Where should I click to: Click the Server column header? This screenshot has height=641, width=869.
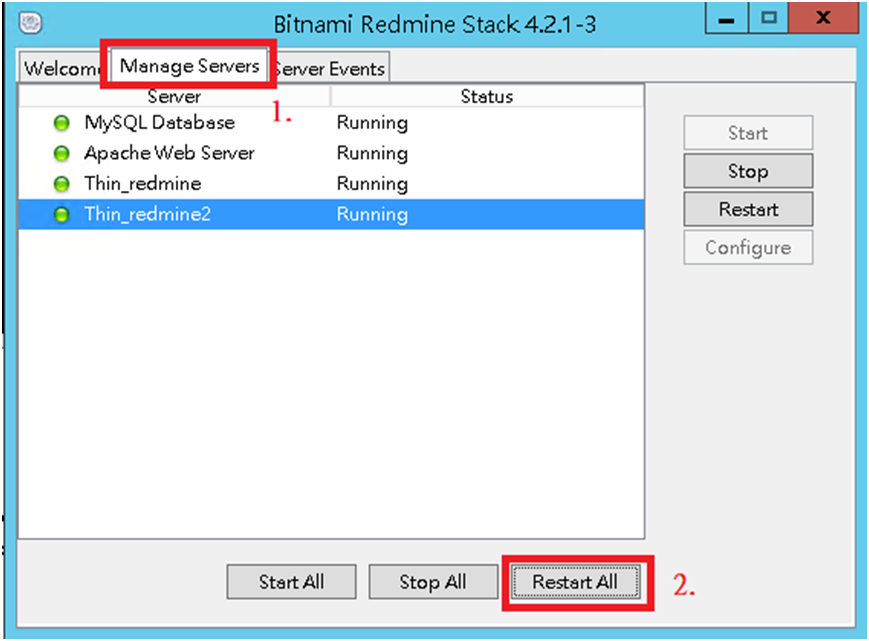coord(175,96)
